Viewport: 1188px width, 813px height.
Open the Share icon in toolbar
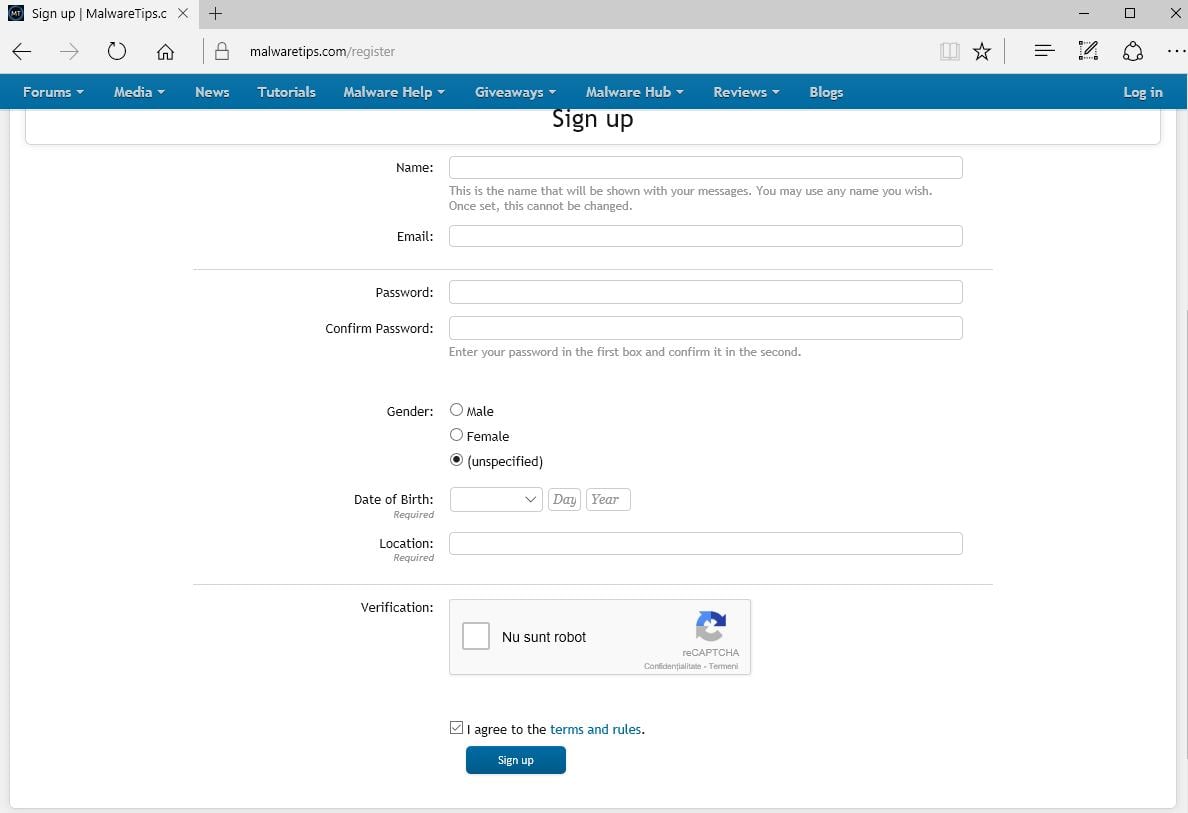click(1133, 52)
